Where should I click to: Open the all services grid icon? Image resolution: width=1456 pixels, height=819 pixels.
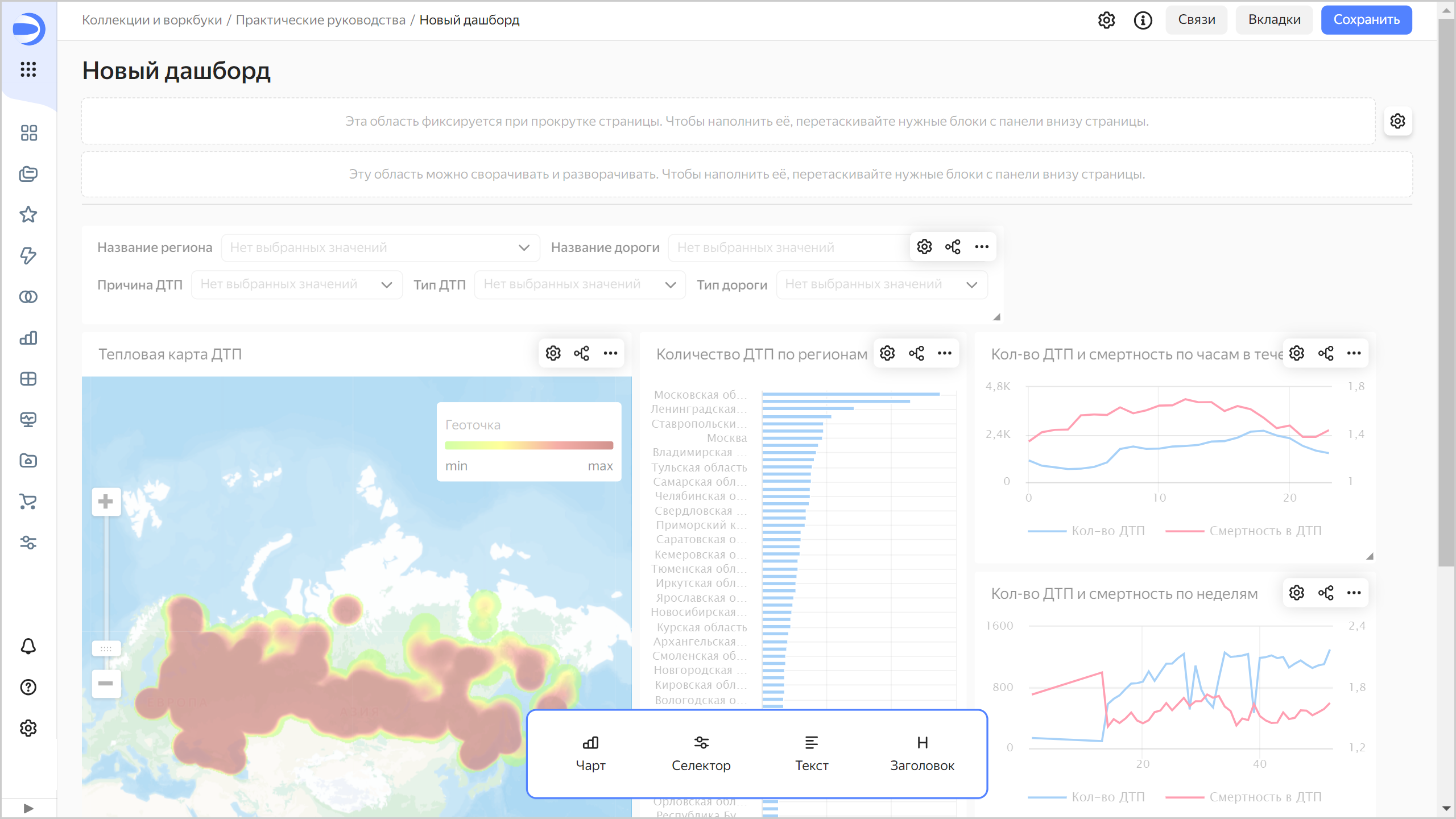pyautogui.click(x=28, y=69)
